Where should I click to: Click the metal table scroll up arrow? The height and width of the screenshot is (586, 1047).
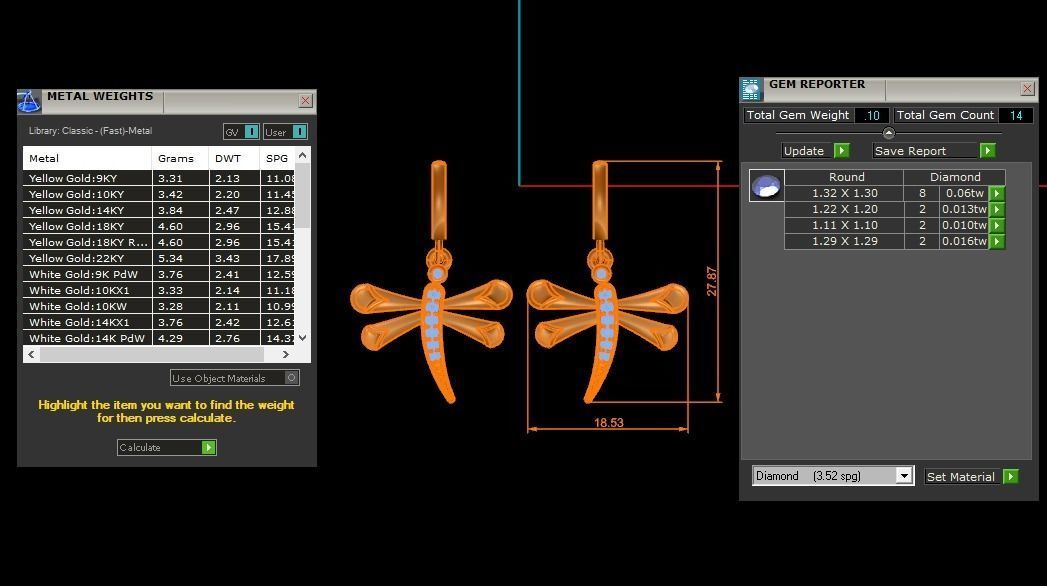pyautogui.click(x=302, y=156)
